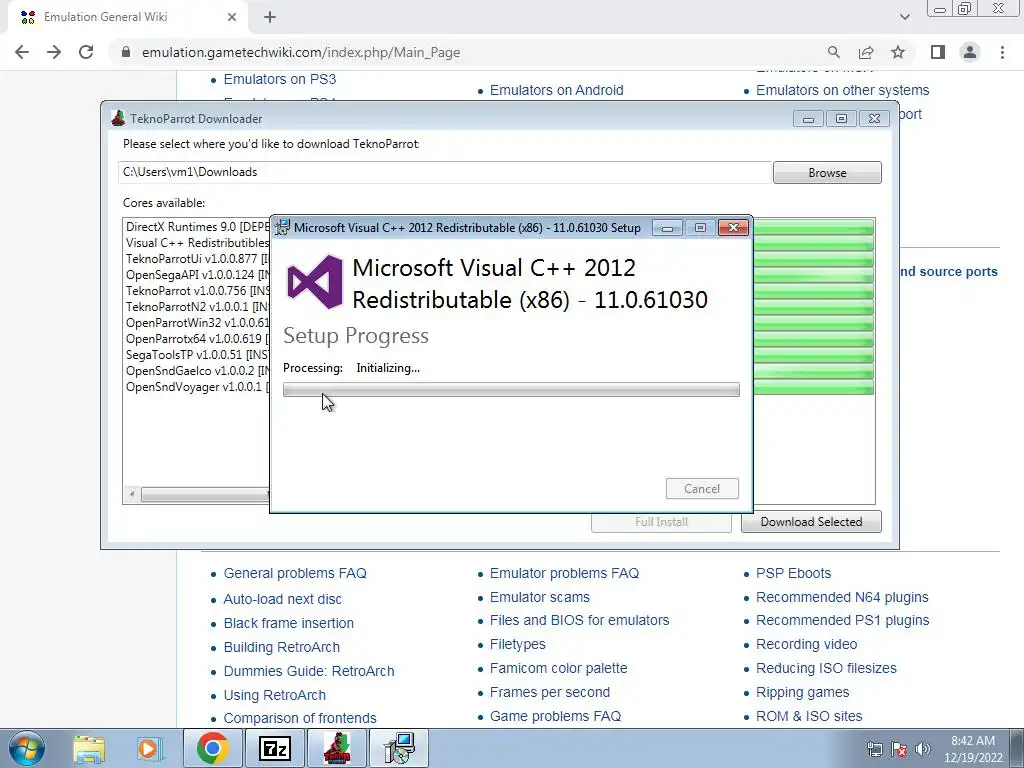Open ROM & ISO sites link

pos(809,716)
